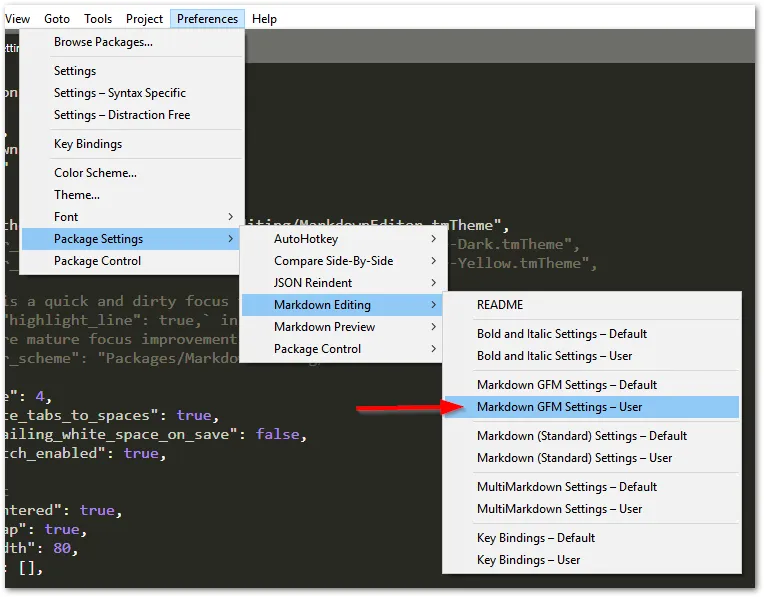Close the Preferences menu in menu bar
The image size is (764, 597).
[208, 19]
